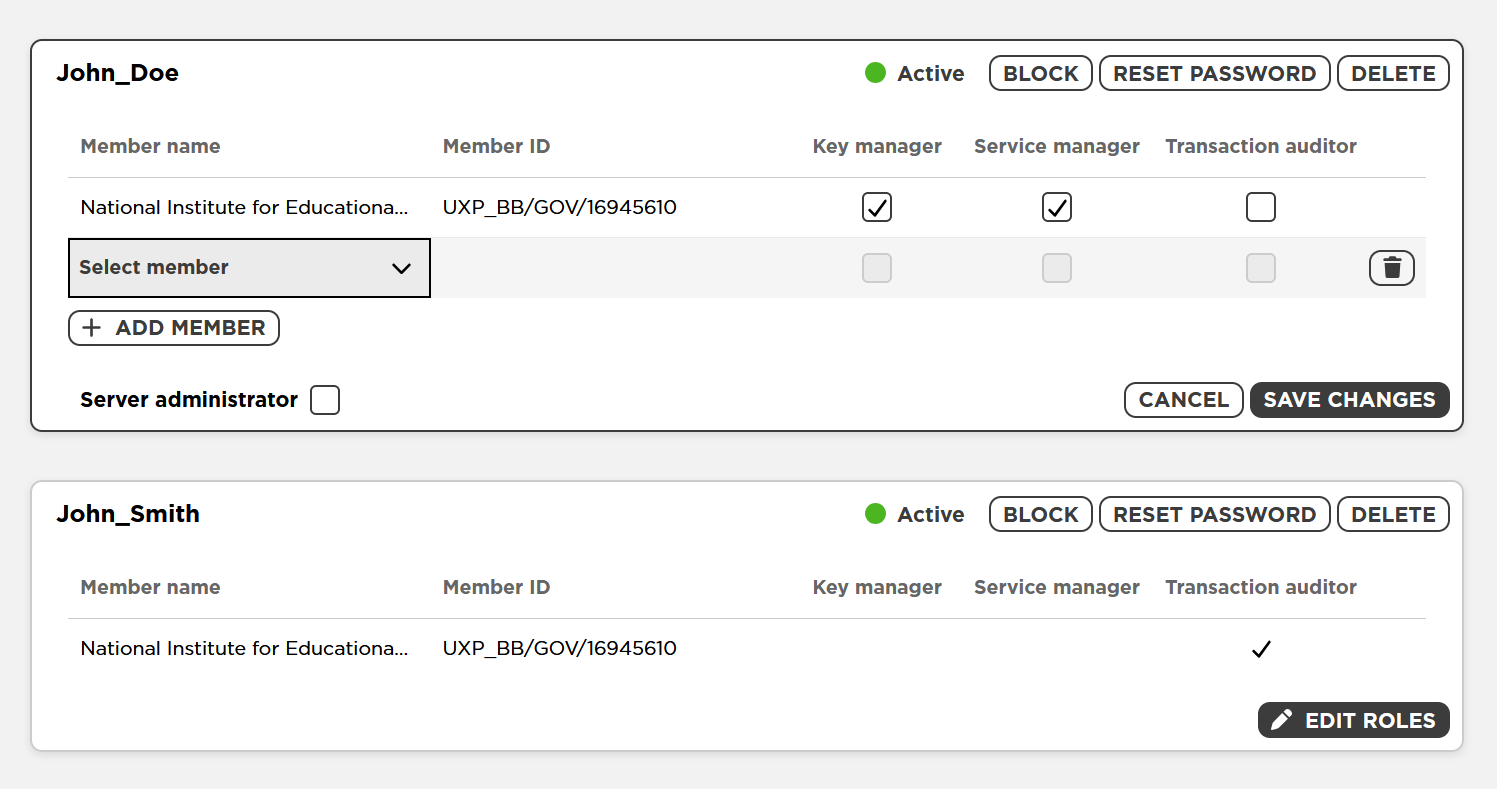Image resolution: width=1497 pixels, height=789 pixels.
Task: Reset password for John_Doe
Action: pos(1214,73)
